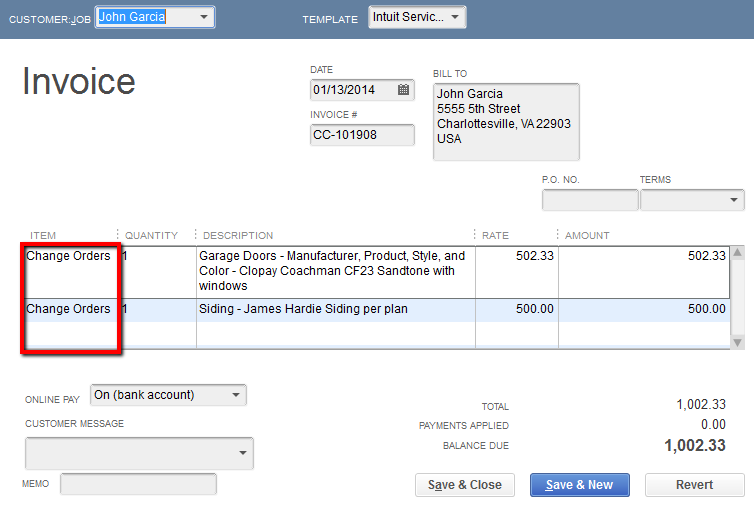The image size is (754, 506).
Task: Click the 500.00 rate cell
Action: coord(517,309)
